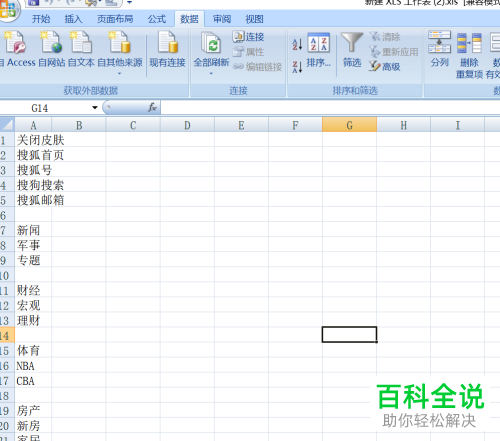The height and width of the screenshot is (441, 500).
Task: Select the cell containing 体育
Action: [33, 350]
